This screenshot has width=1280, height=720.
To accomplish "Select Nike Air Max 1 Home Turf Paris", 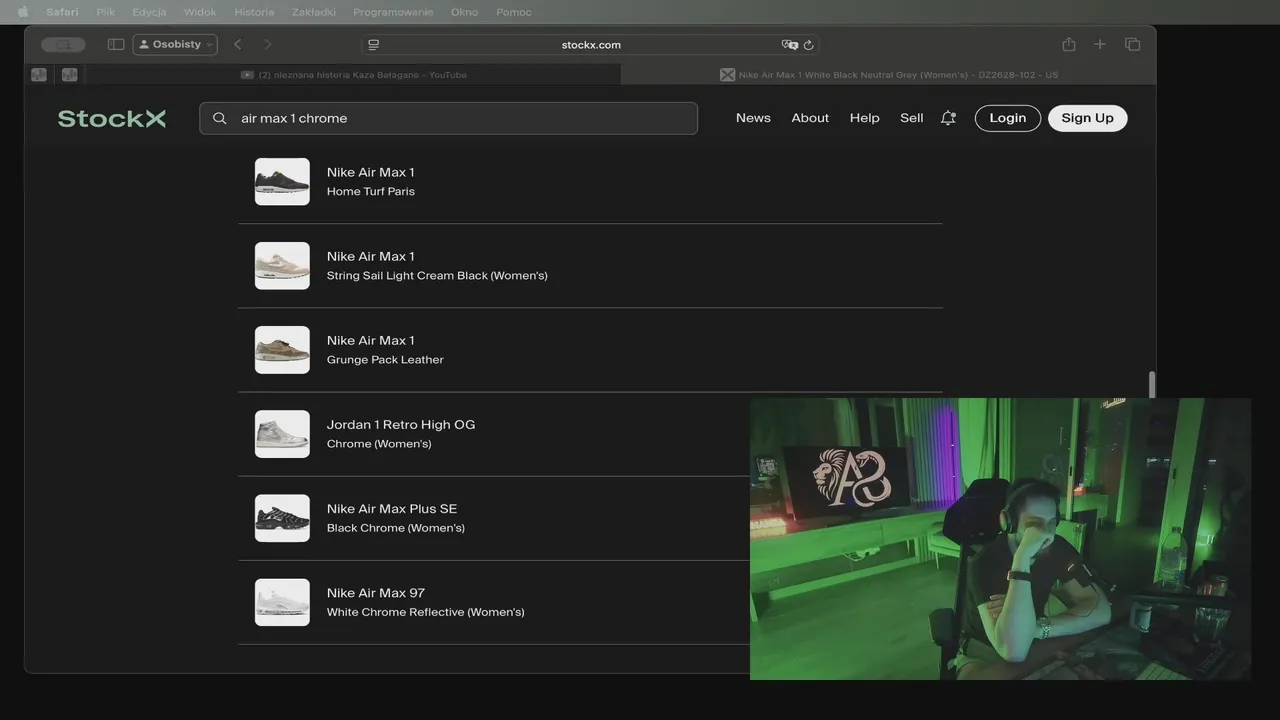I will coord(590,182).
